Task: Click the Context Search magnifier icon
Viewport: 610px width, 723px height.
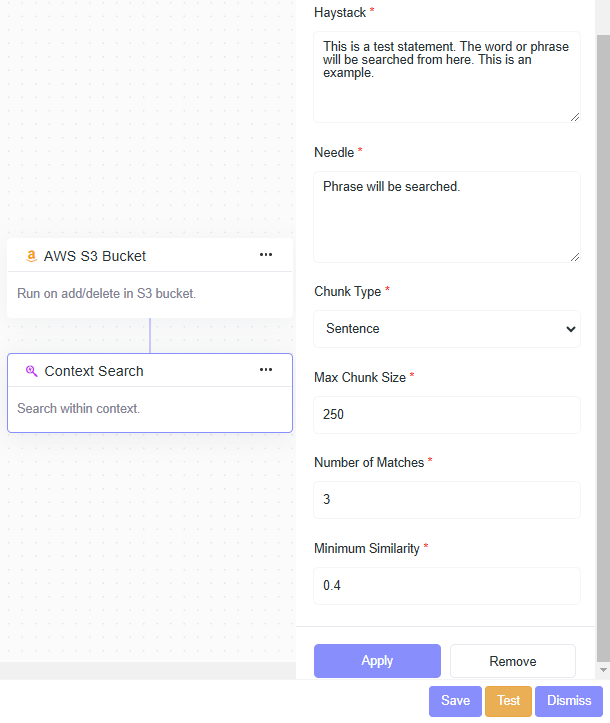Action: pyautogui.click(x=31, y=371)
